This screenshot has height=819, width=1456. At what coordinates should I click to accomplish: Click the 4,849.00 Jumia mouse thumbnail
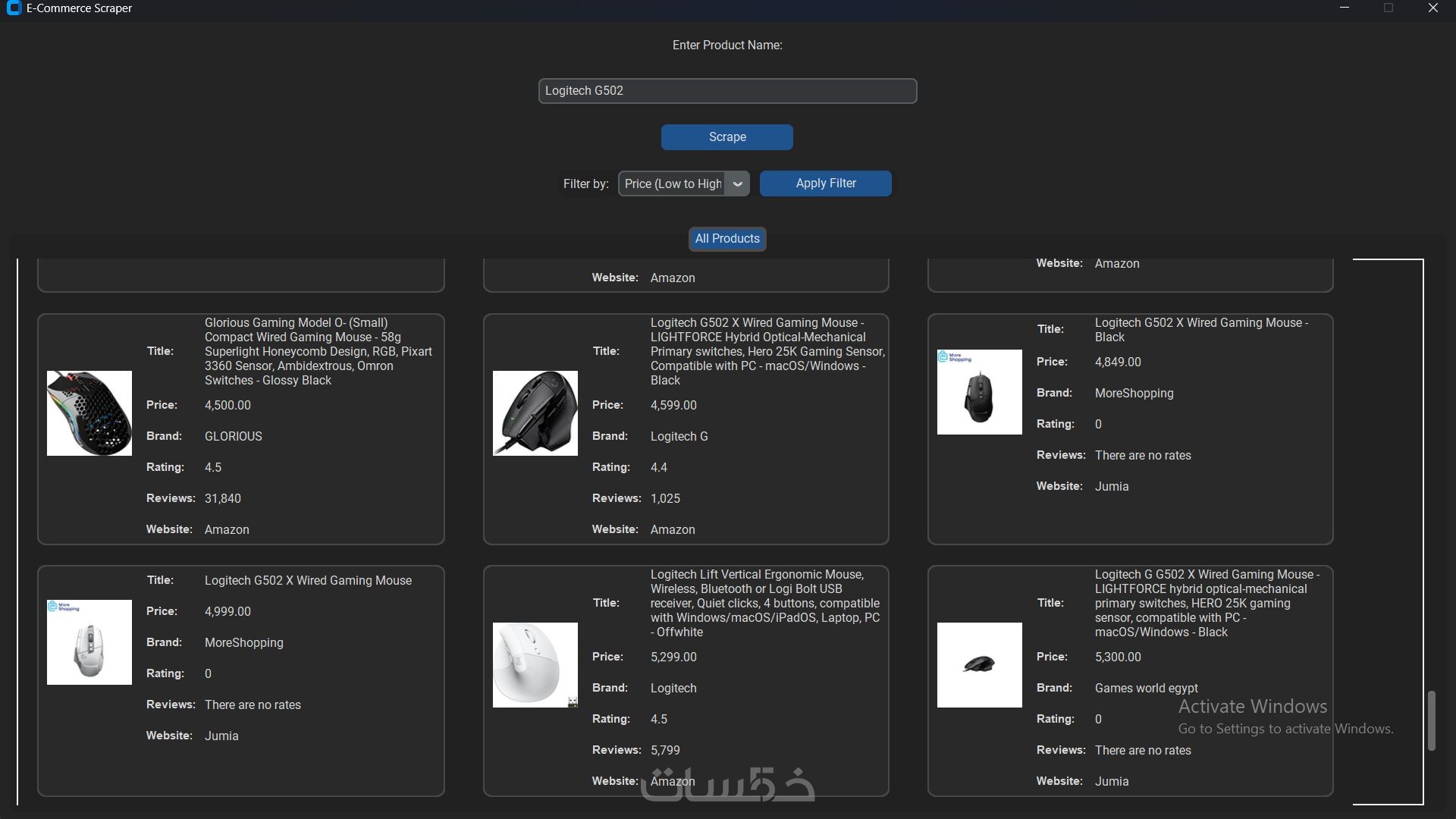point(980,392)
